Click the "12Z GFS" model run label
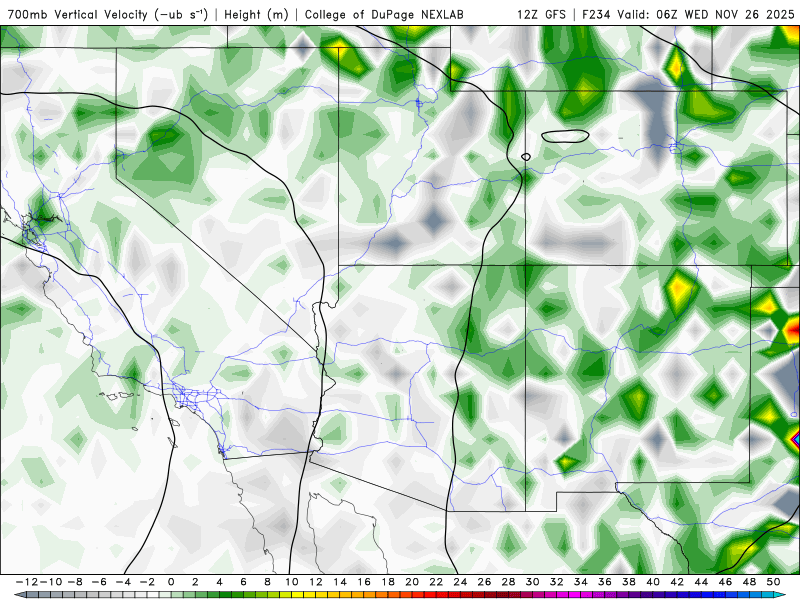Viewport: 800px width, 600px height. pos(541,15)
